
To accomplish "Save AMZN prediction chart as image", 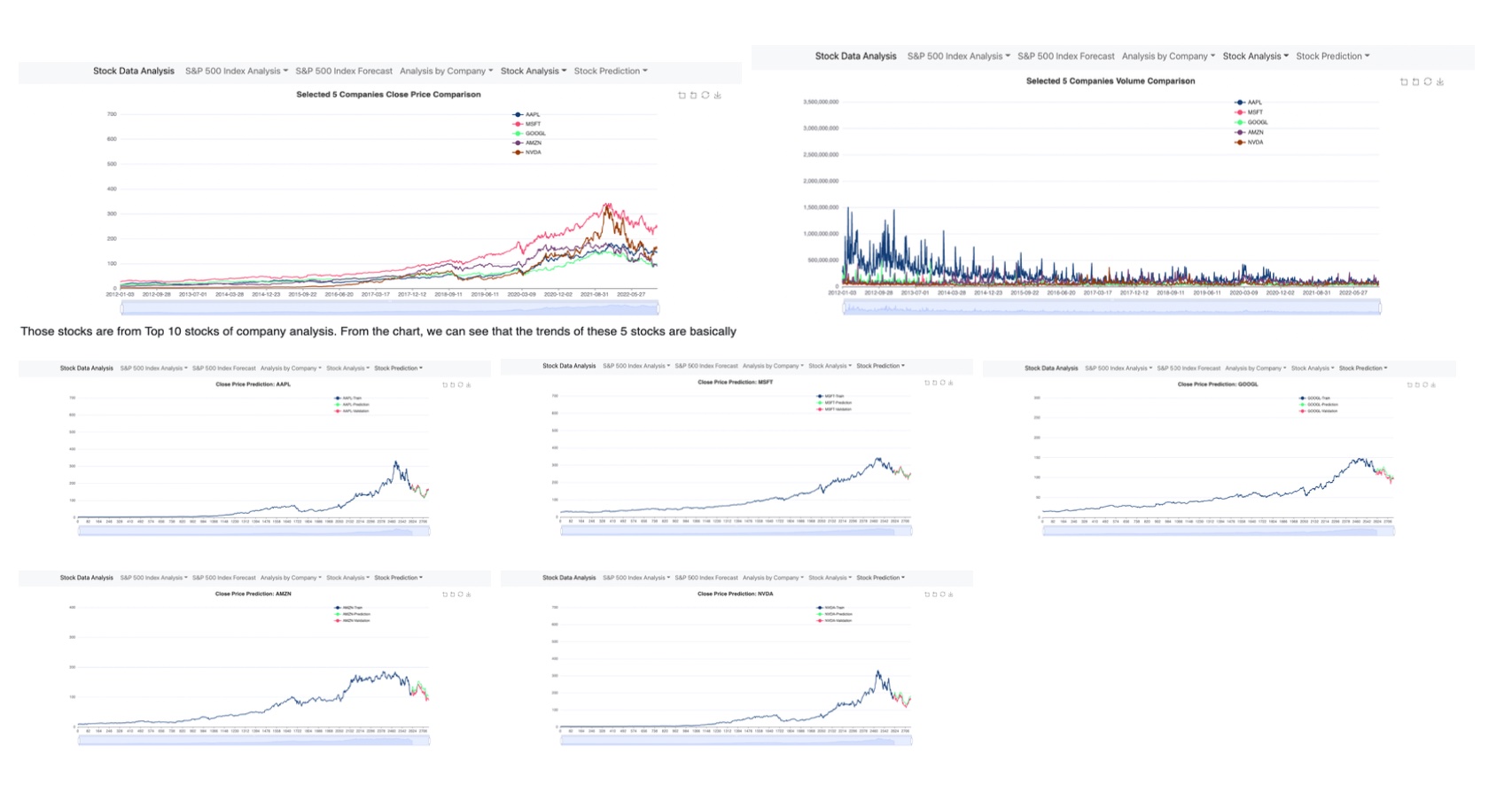I will tap(469, 594).
